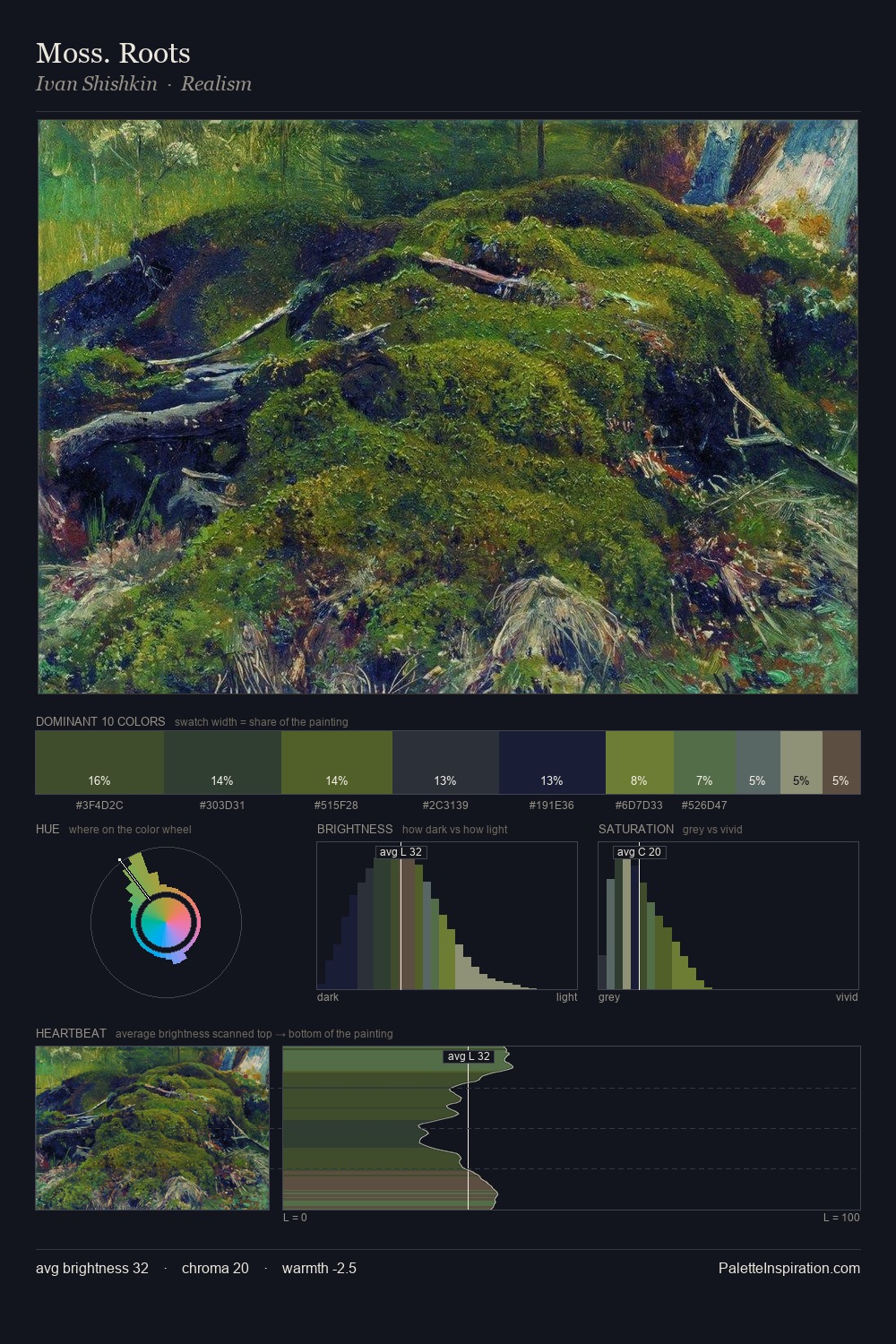Click the L = 100 axis label
This screenshot has height=1344, width=896.
pyautogui.click(x=841, y=1218)
